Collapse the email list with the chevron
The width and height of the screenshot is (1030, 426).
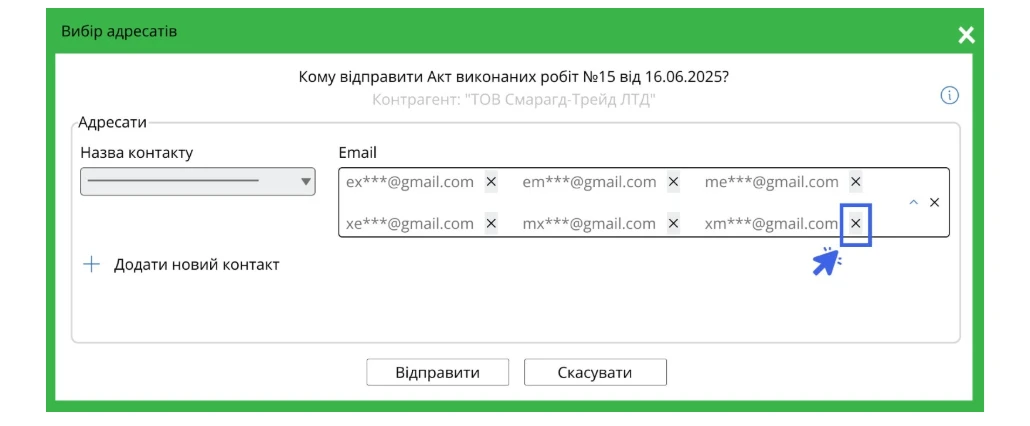(913, 202)
